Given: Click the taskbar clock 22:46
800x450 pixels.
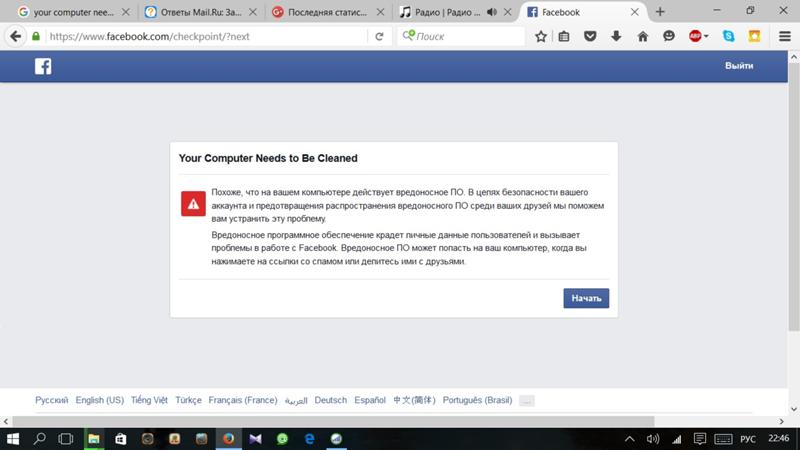Looking at the screenshot, I should (x=779, y=438).
